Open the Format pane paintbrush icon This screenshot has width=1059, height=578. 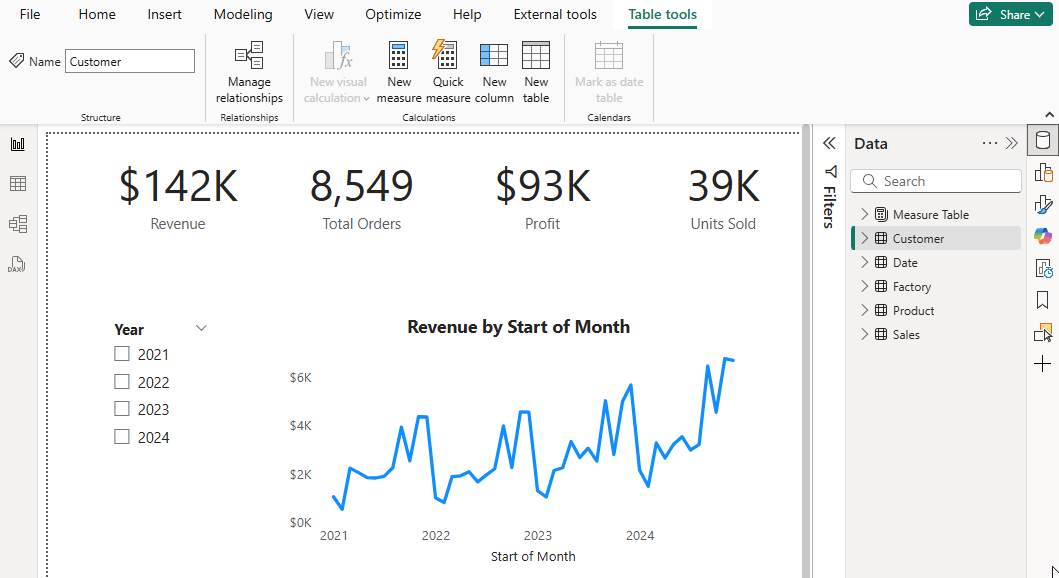[x=1043, y=205]
